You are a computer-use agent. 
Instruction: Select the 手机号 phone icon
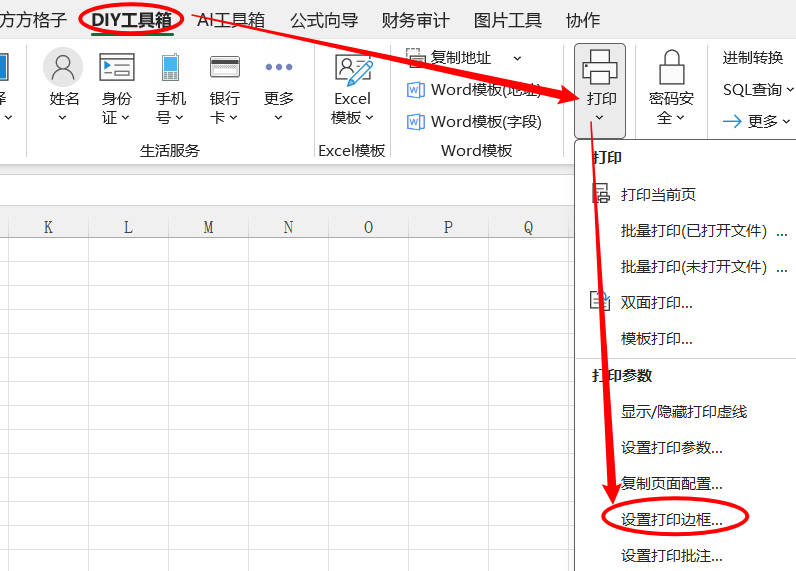(171, 68)
